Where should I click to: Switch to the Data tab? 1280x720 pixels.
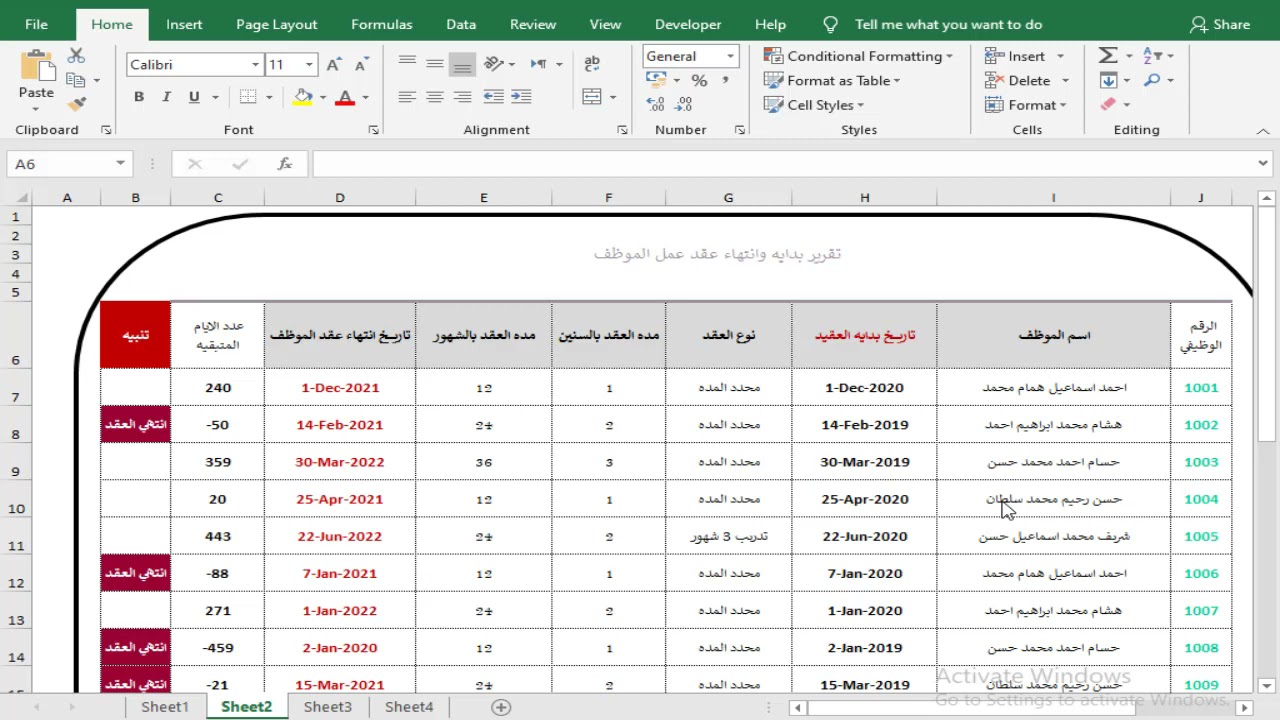(x=461, y=24)
